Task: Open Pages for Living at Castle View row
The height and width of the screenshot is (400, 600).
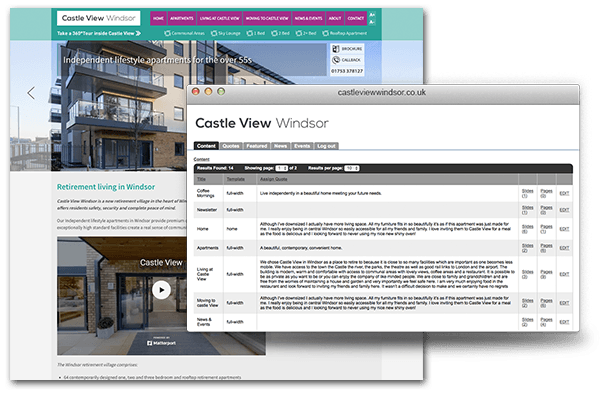Action: pyautogui.click(x=546, y=274)
